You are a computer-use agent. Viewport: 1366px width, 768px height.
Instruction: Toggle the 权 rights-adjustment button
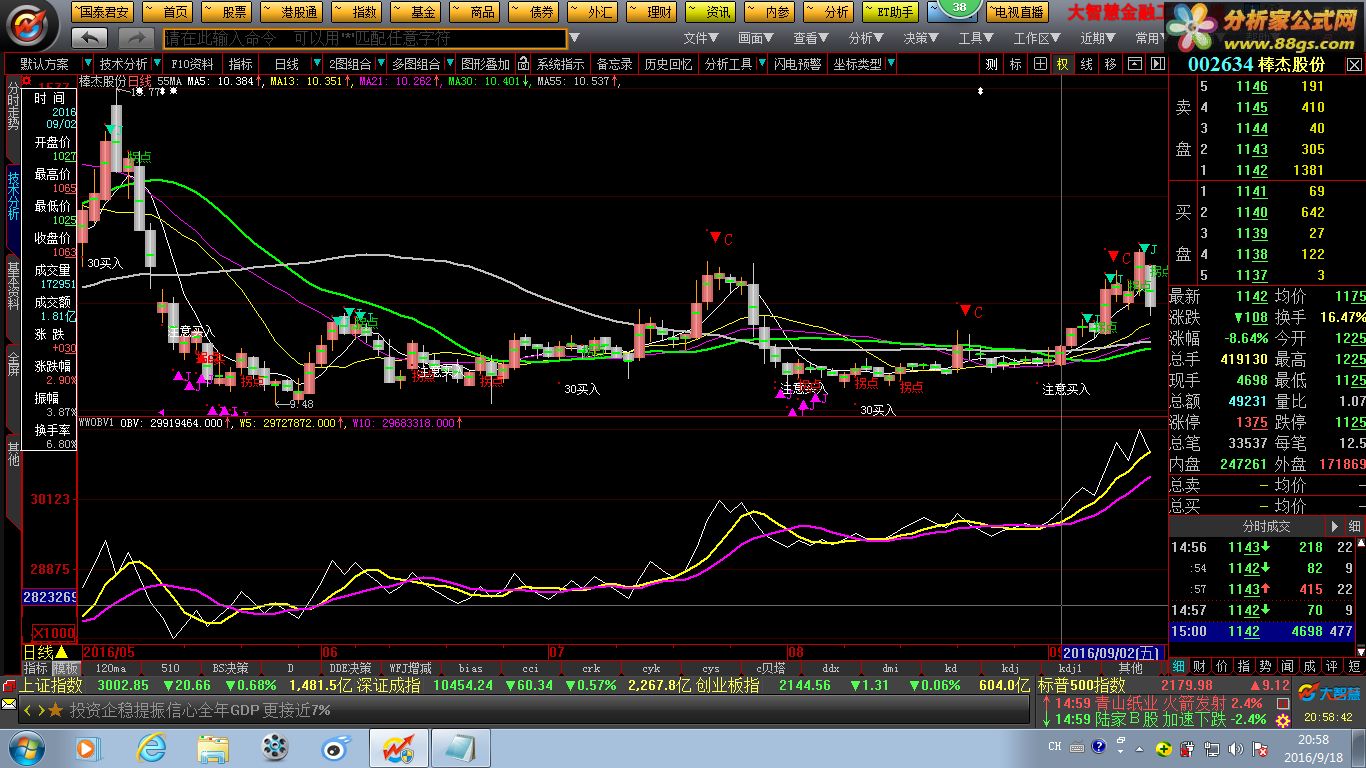tap(1062, 63)
